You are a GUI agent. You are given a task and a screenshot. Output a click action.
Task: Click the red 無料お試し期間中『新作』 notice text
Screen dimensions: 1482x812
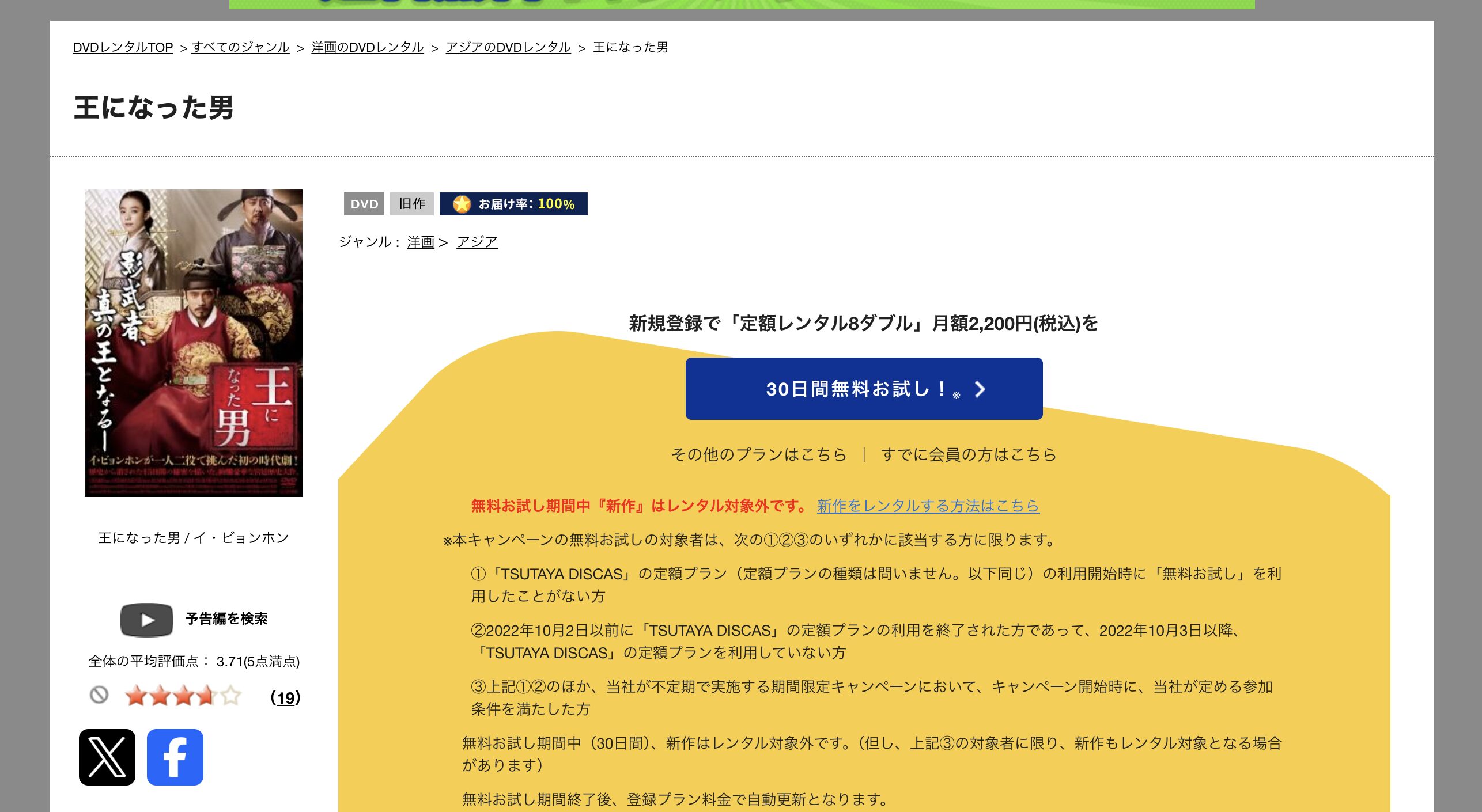[x=641, y=506]
